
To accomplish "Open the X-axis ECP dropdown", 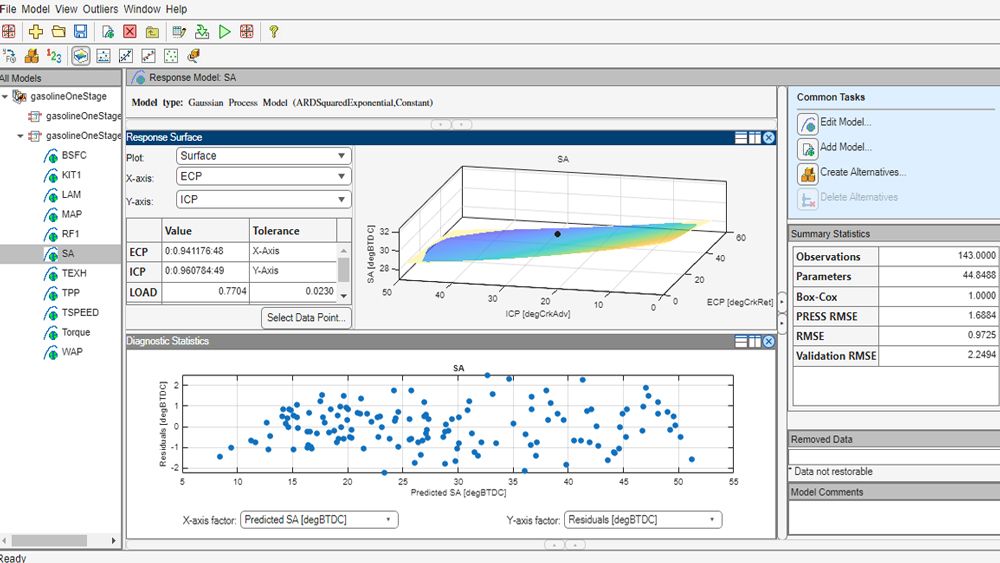I will [263, 177].
